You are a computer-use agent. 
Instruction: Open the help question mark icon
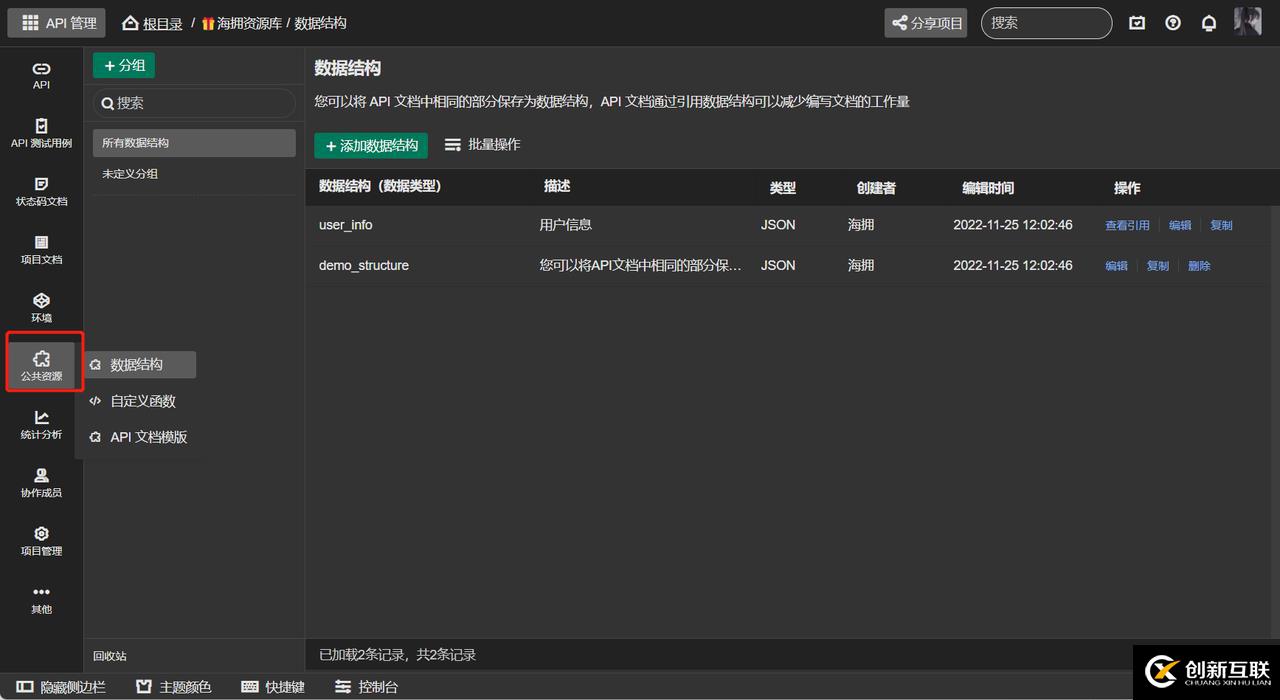(x=1173, y=23)
